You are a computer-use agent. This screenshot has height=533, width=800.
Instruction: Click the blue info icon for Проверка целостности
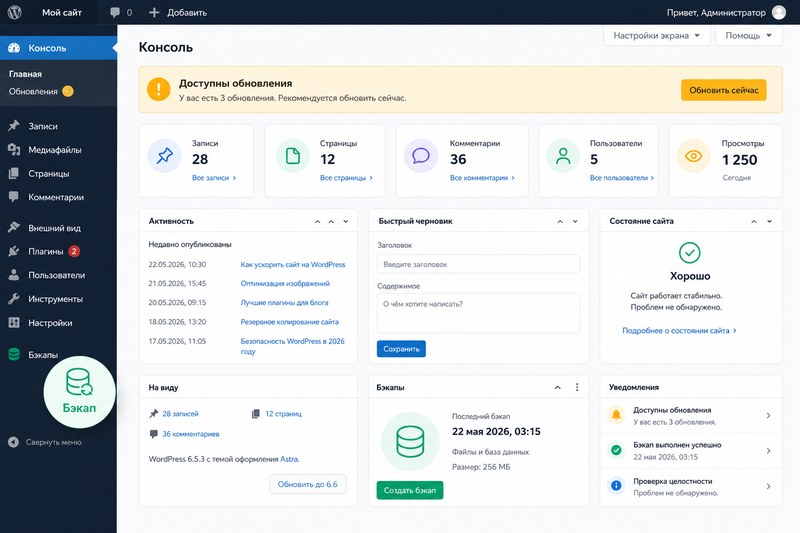pyautogui.click(x=616, y=486)
